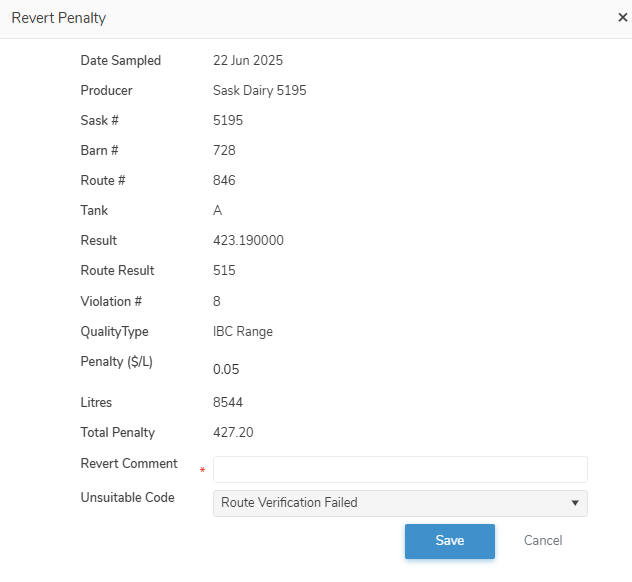
Task: Click the Revert Comment field label
Action: coord(129,464)
